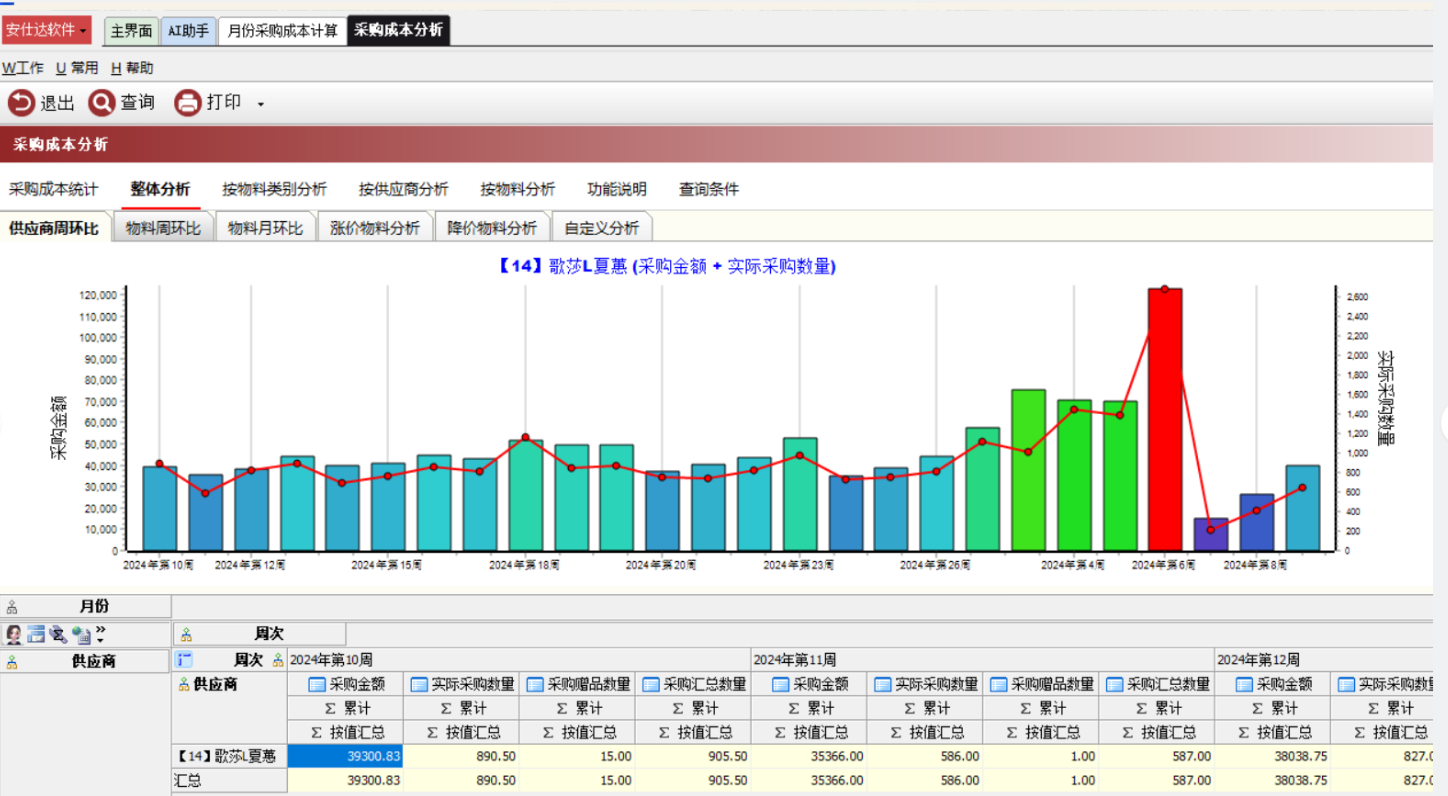
Task: Click the globe icon in pivot toolbar
Action: (81, 635)
